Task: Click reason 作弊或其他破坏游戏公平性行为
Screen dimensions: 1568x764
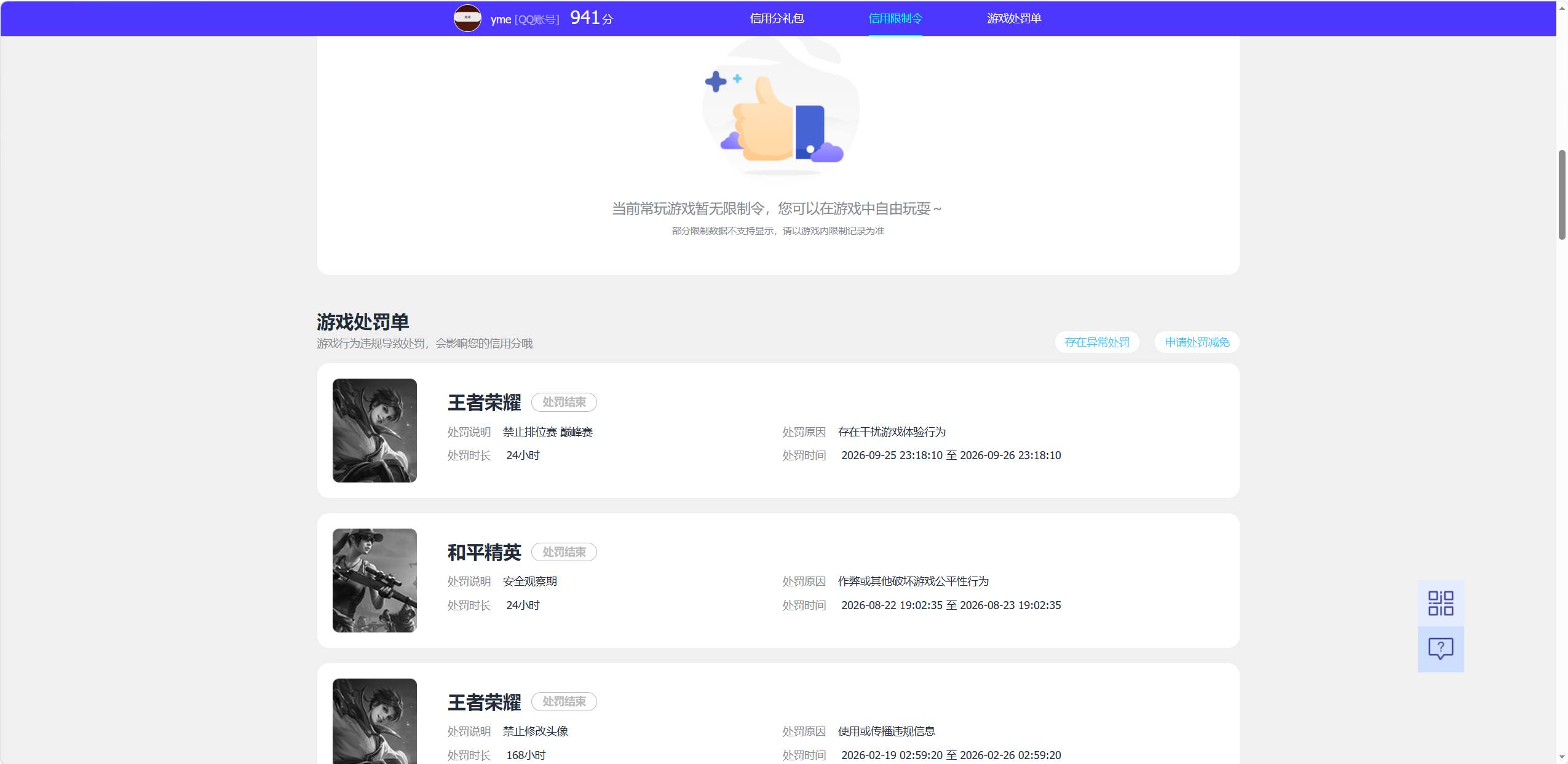Action: point(913,581)
